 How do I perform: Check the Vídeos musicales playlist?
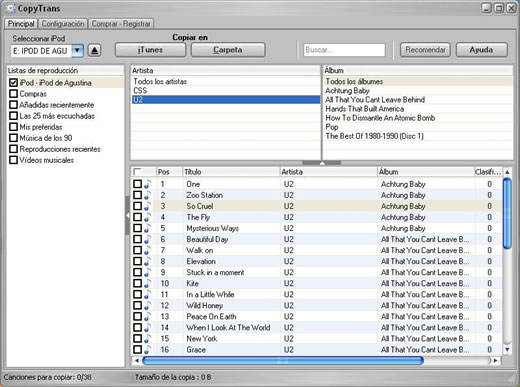point(13,160)
